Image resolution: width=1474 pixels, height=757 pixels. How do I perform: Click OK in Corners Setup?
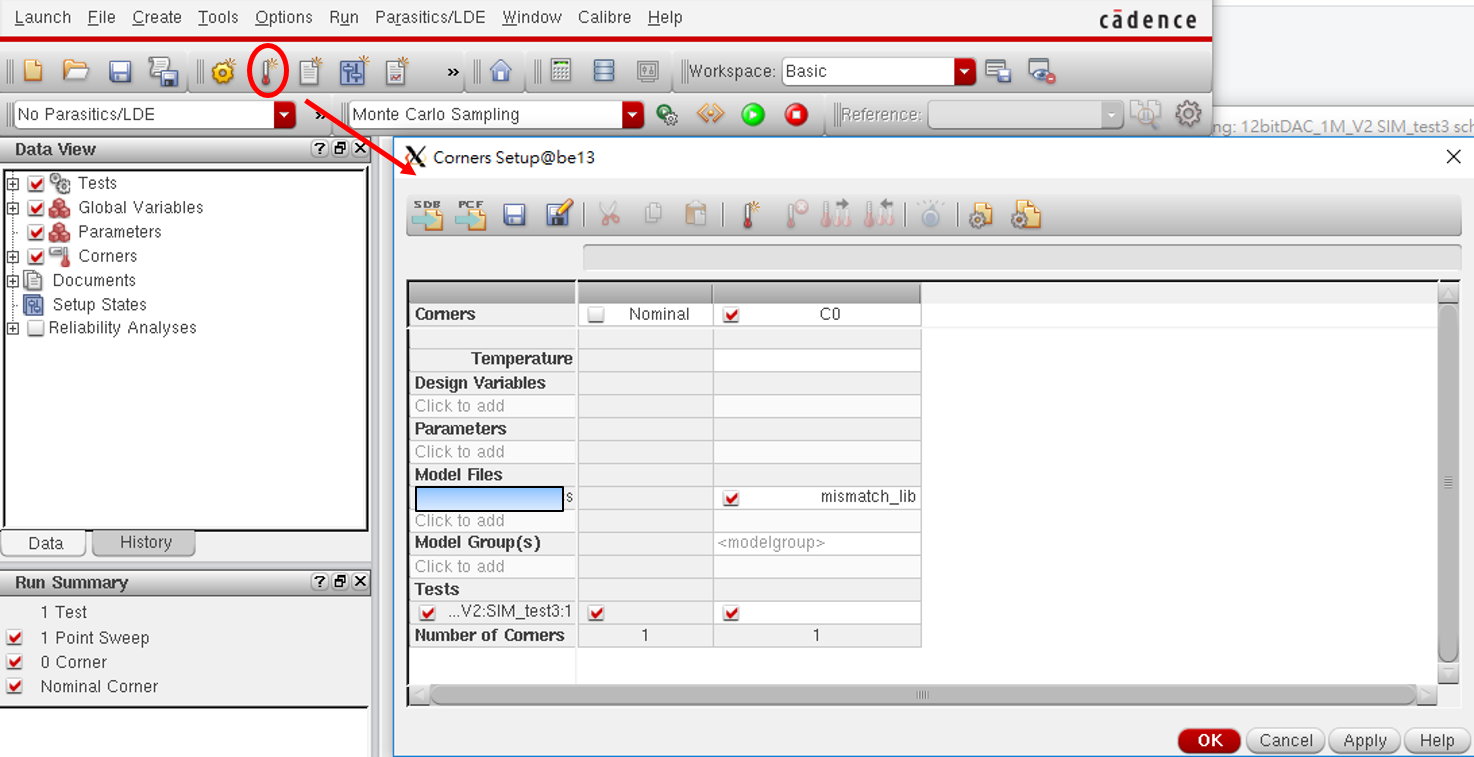tap(1210, 740)
